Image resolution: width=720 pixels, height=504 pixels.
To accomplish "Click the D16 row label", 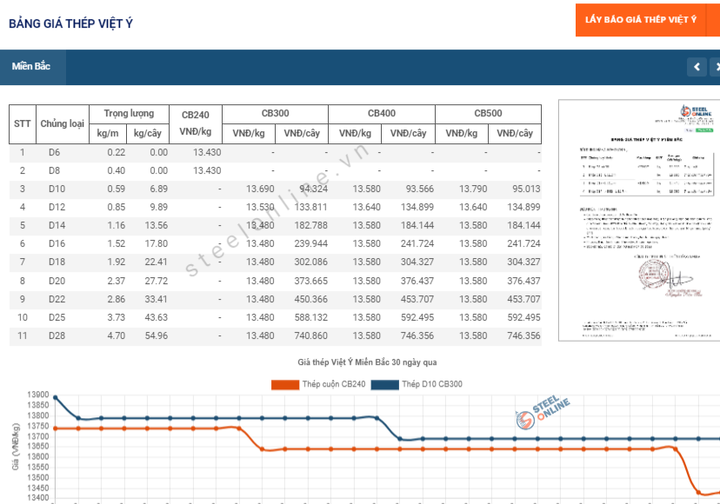I will coord(57,244).
